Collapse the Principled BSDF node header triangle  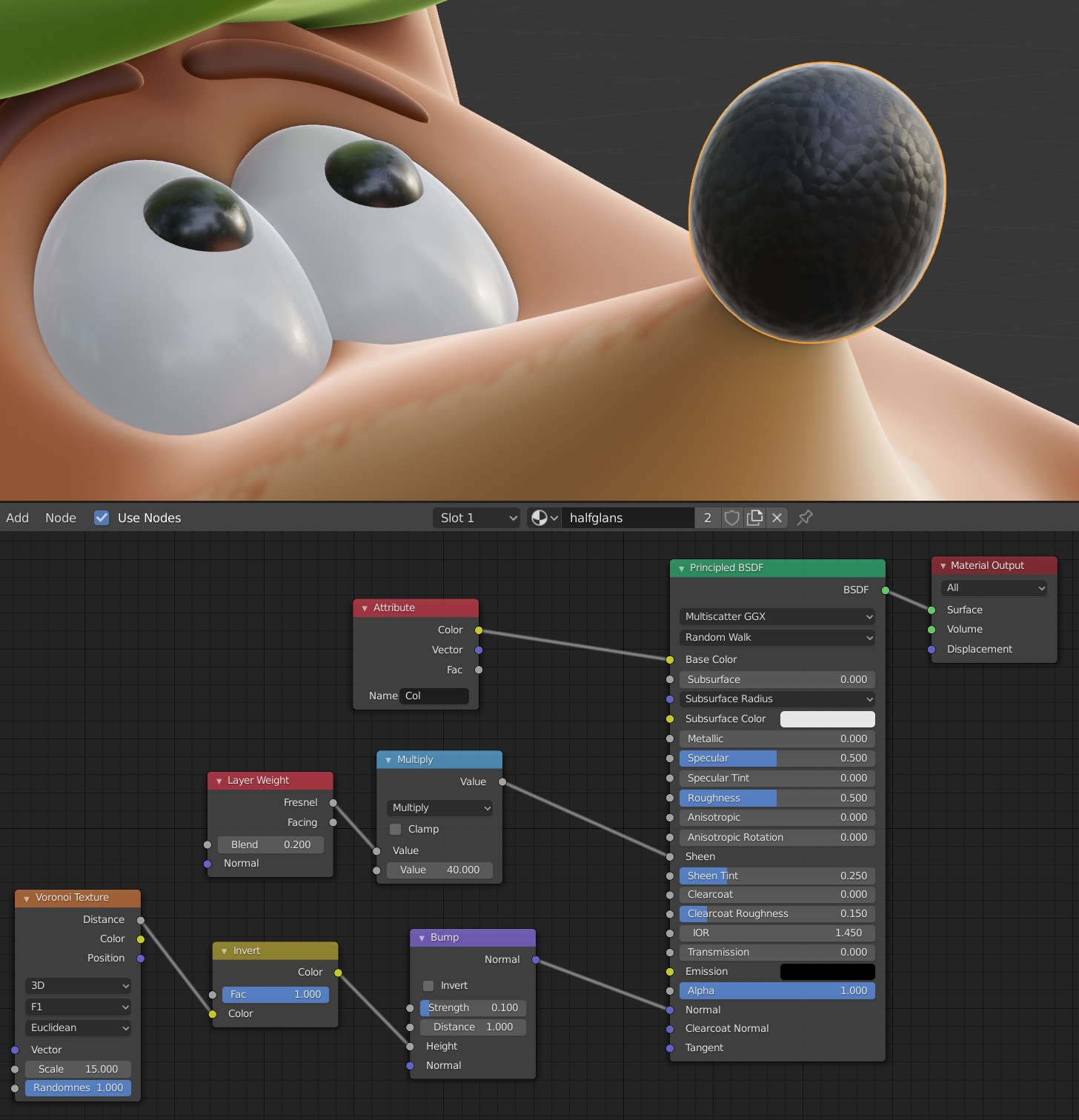point(682,567)
